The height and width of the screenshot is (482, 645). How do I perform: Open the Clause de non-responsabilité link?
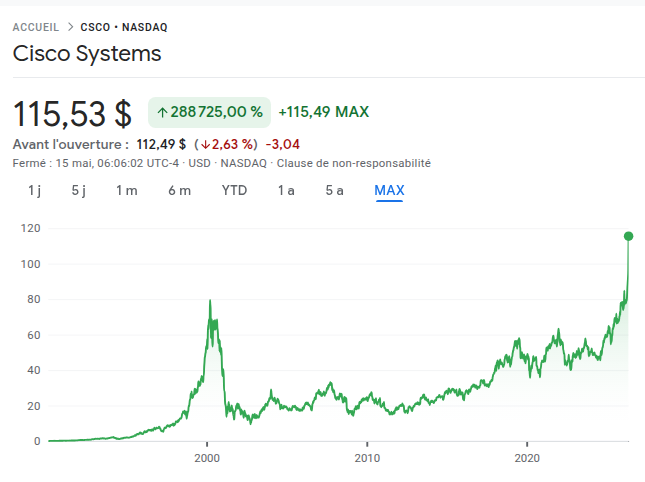[354, 163]
